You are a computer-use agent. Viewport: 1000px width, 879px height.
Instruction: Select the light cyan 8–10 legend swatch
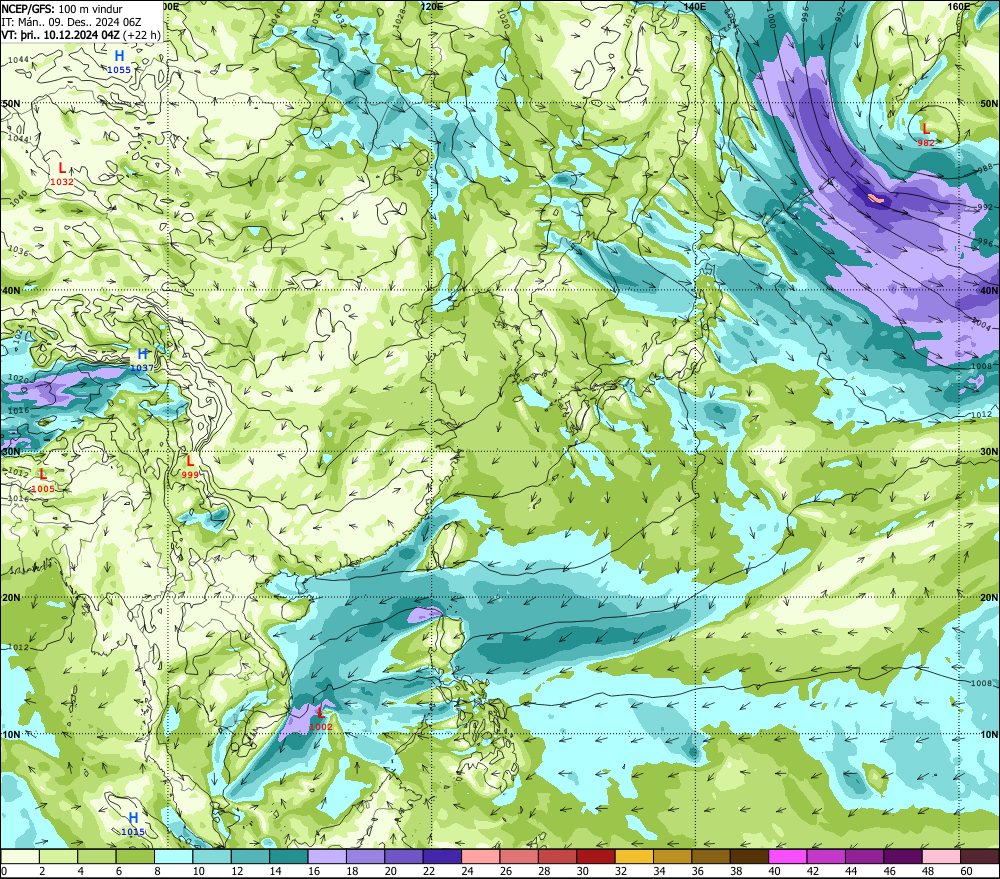pos(173,856)
